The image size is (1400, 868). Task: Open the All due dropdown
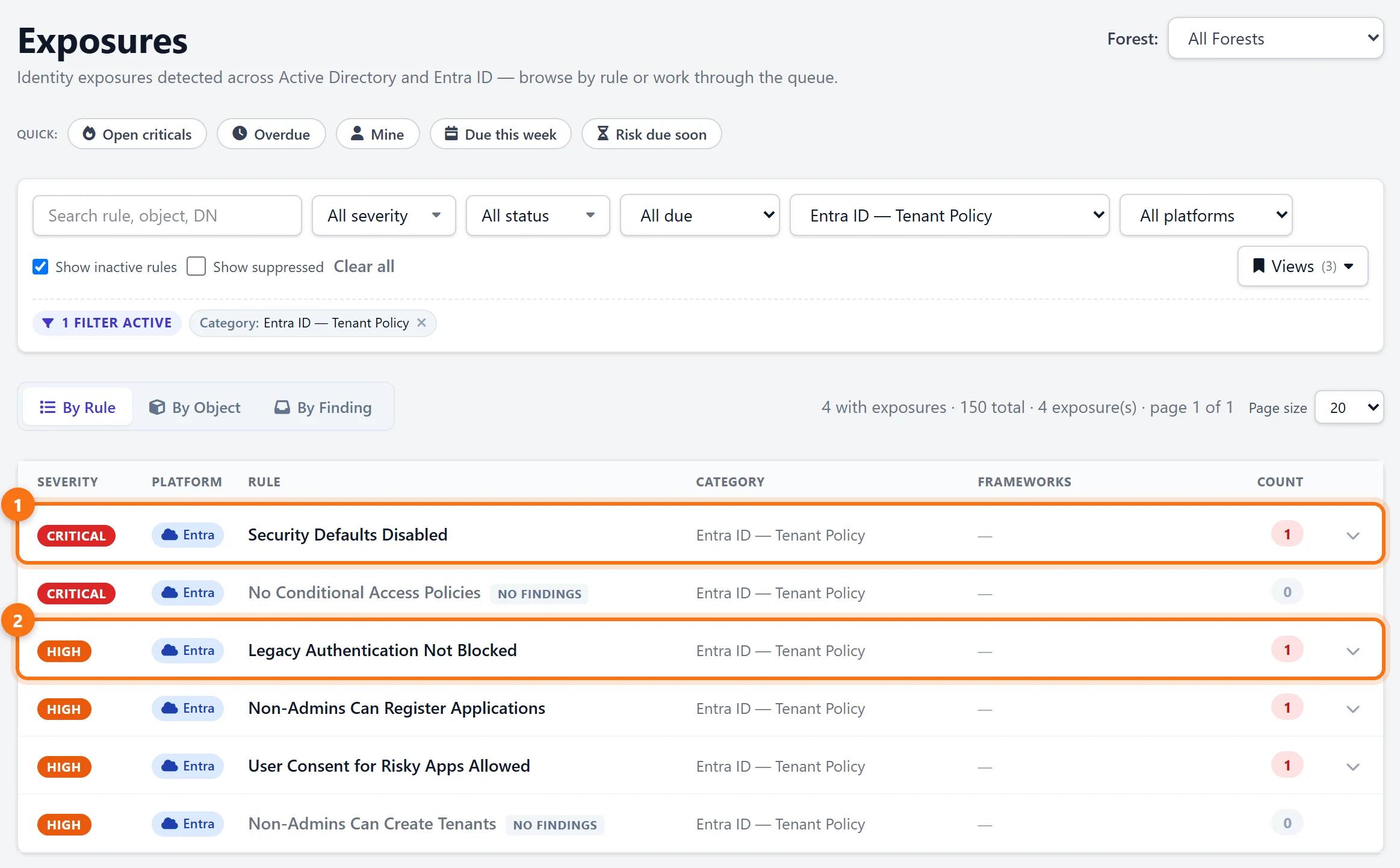click(x=700, y=215)
